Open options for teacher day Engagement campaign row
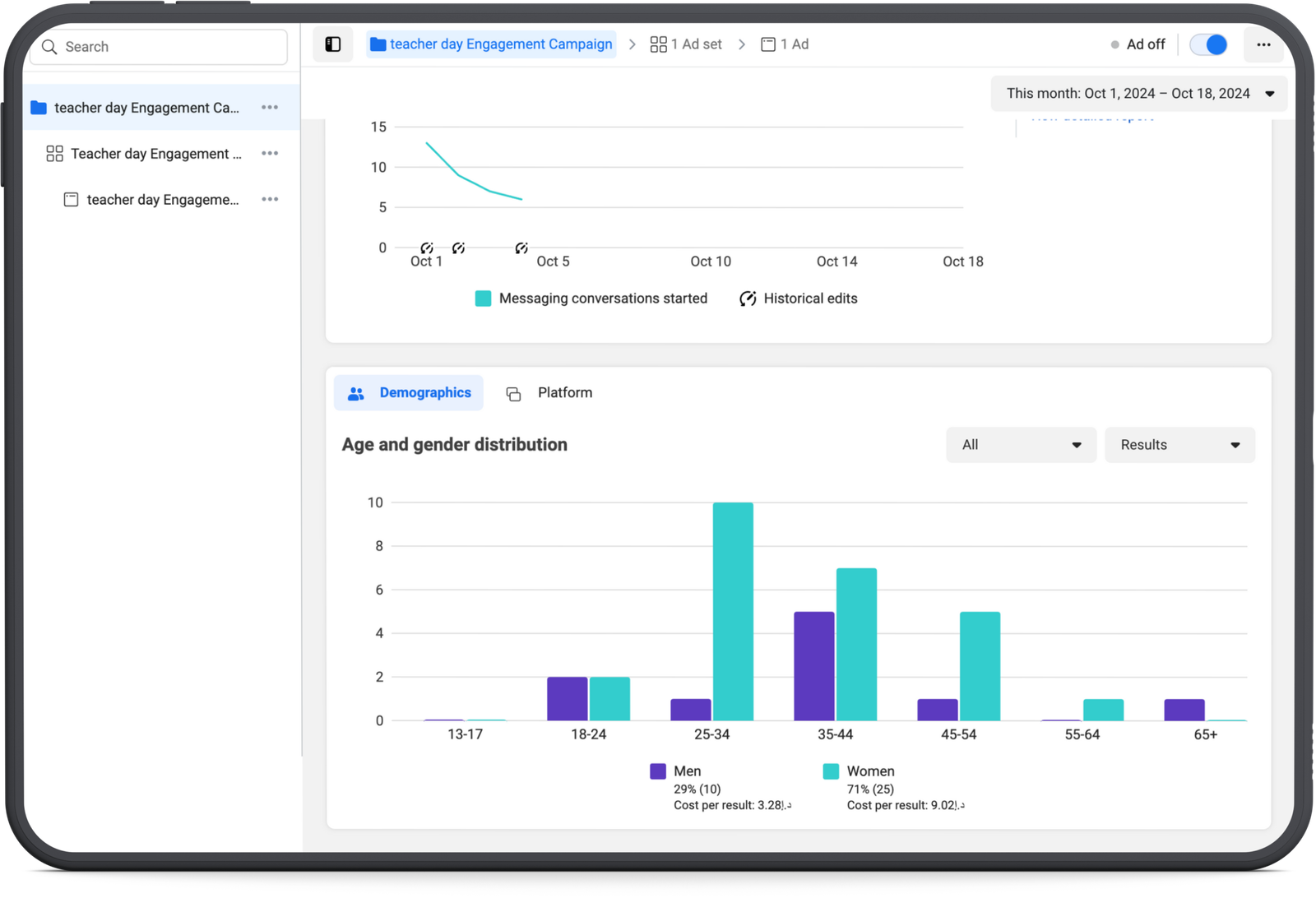Screen dimensions: 1316x898 tap(270, 108)
